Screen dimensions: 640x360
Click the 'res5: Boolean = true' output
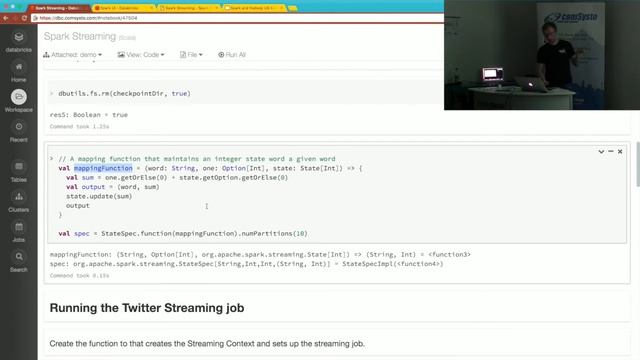(89, 115)
